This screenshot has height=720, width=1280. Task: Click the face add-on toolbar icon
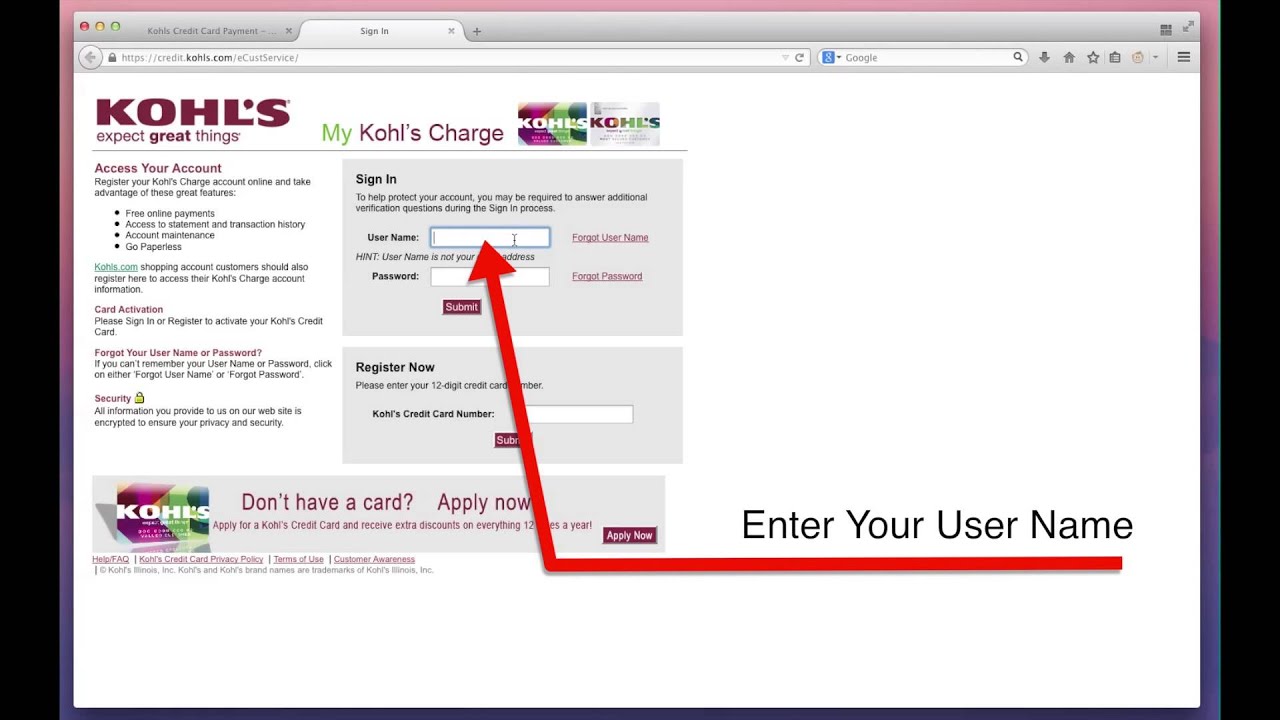[x=1138, y=58]
